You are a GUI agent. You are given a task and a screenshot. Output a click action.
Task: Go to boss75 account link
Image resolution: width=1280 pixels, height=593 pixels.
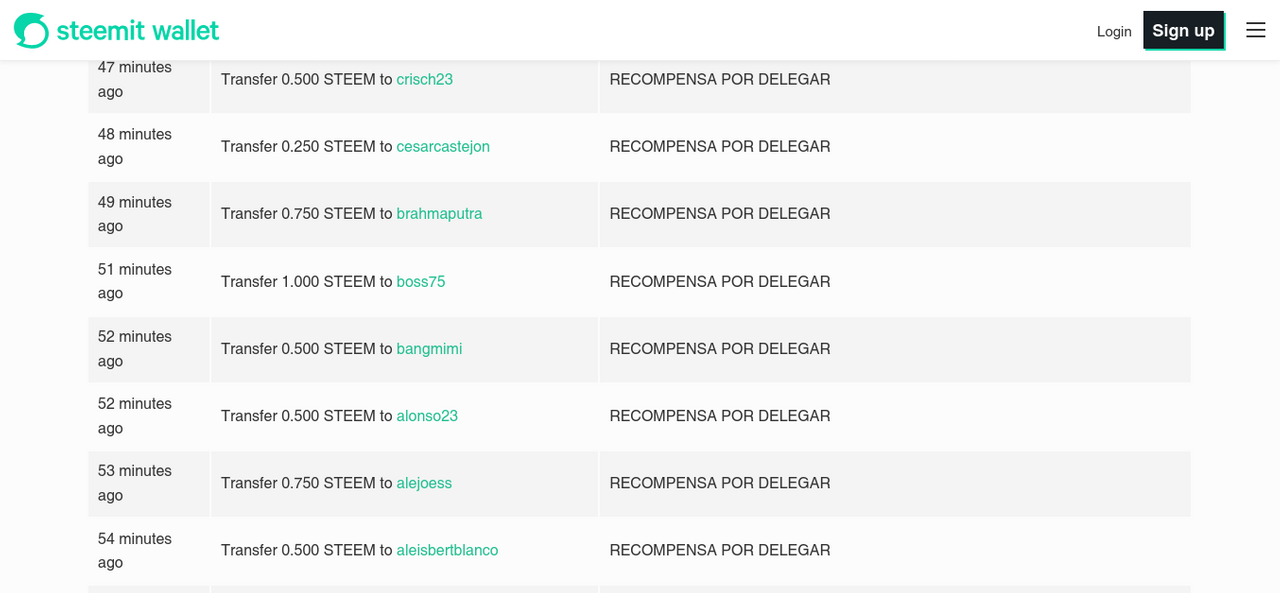[x=420, y=281]
